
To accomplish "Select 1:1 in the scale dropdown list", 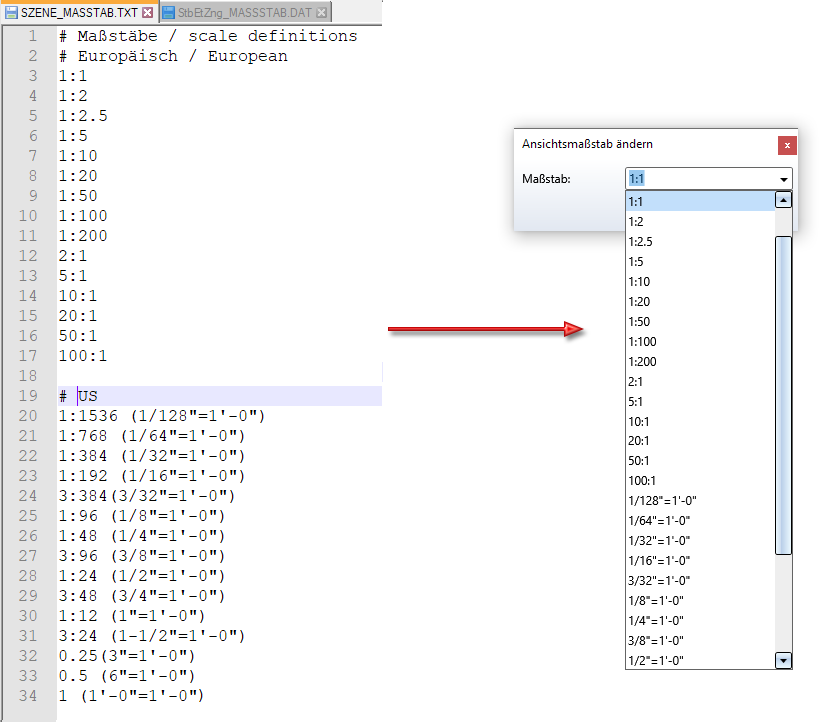I will pos(700,202).
